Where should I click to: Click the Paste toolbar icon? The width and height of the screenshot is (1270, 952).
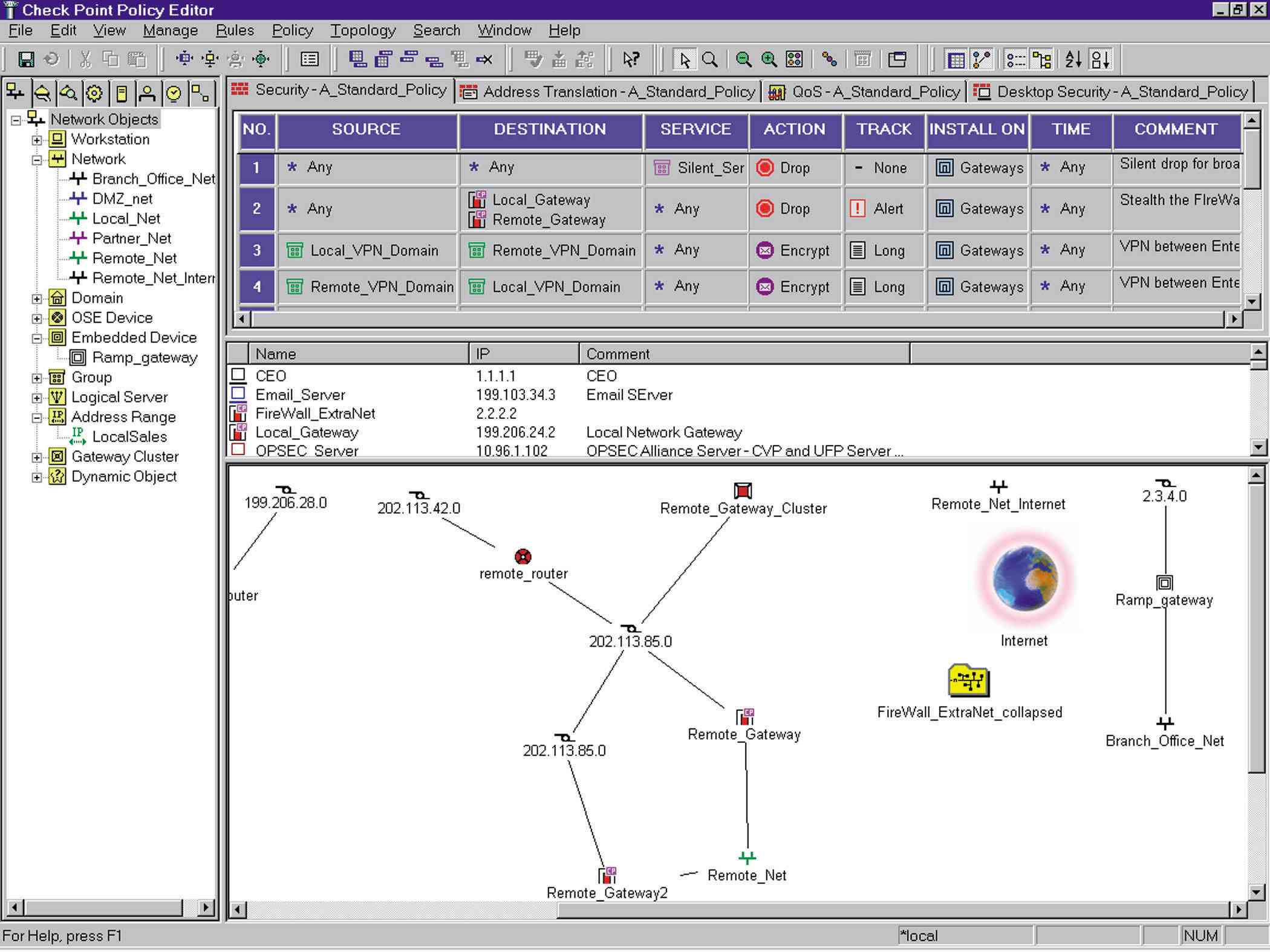click(138, 59)
